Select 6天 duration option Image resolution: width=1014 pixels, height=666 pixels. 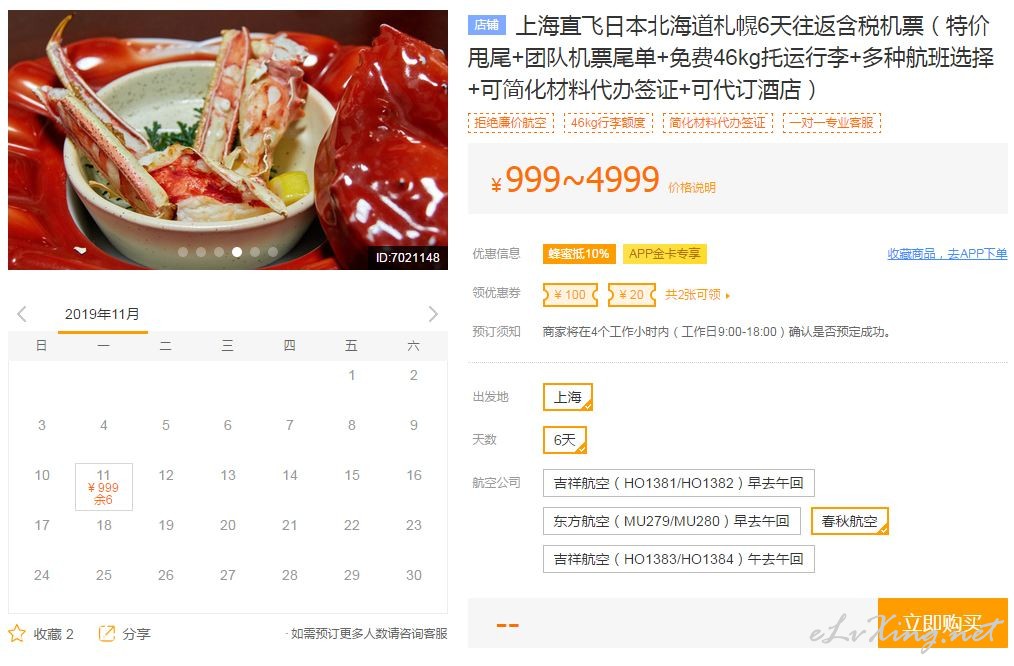point(565,440)
